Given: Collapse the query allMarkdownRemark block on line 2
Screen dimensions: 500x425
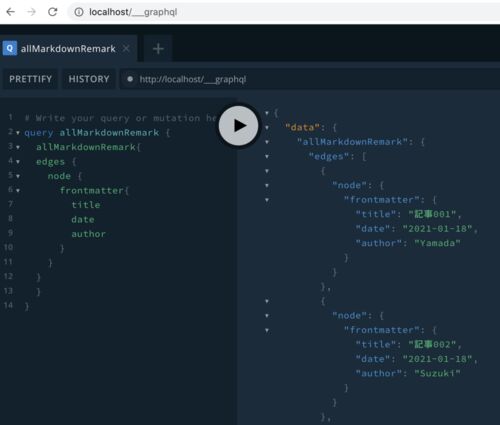Looking at the screenshot, I should click(18, 133).
